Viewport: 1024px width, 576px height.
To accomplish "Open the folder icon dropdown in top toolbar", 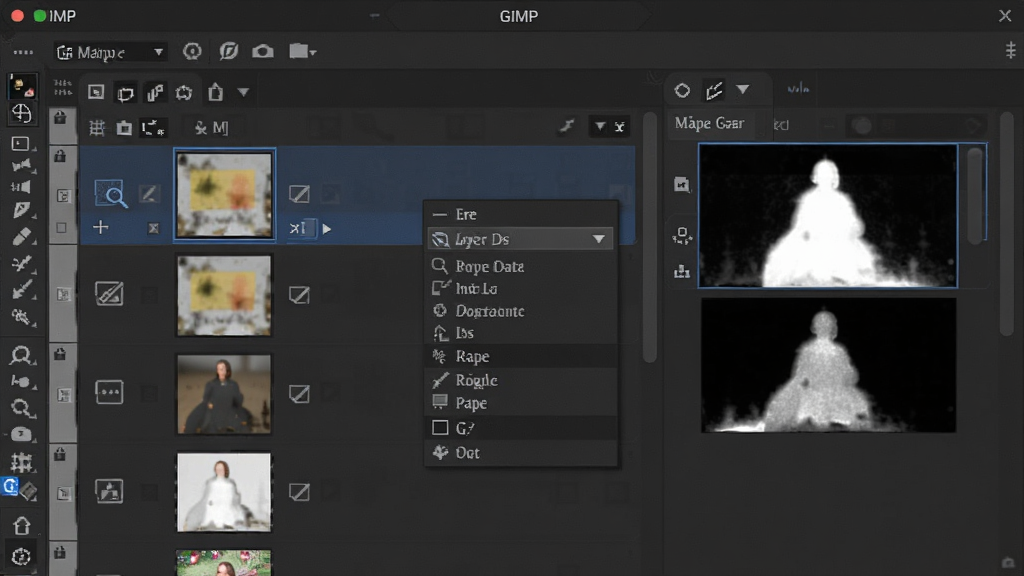I will pyautogui.click(x=302, y=51).
